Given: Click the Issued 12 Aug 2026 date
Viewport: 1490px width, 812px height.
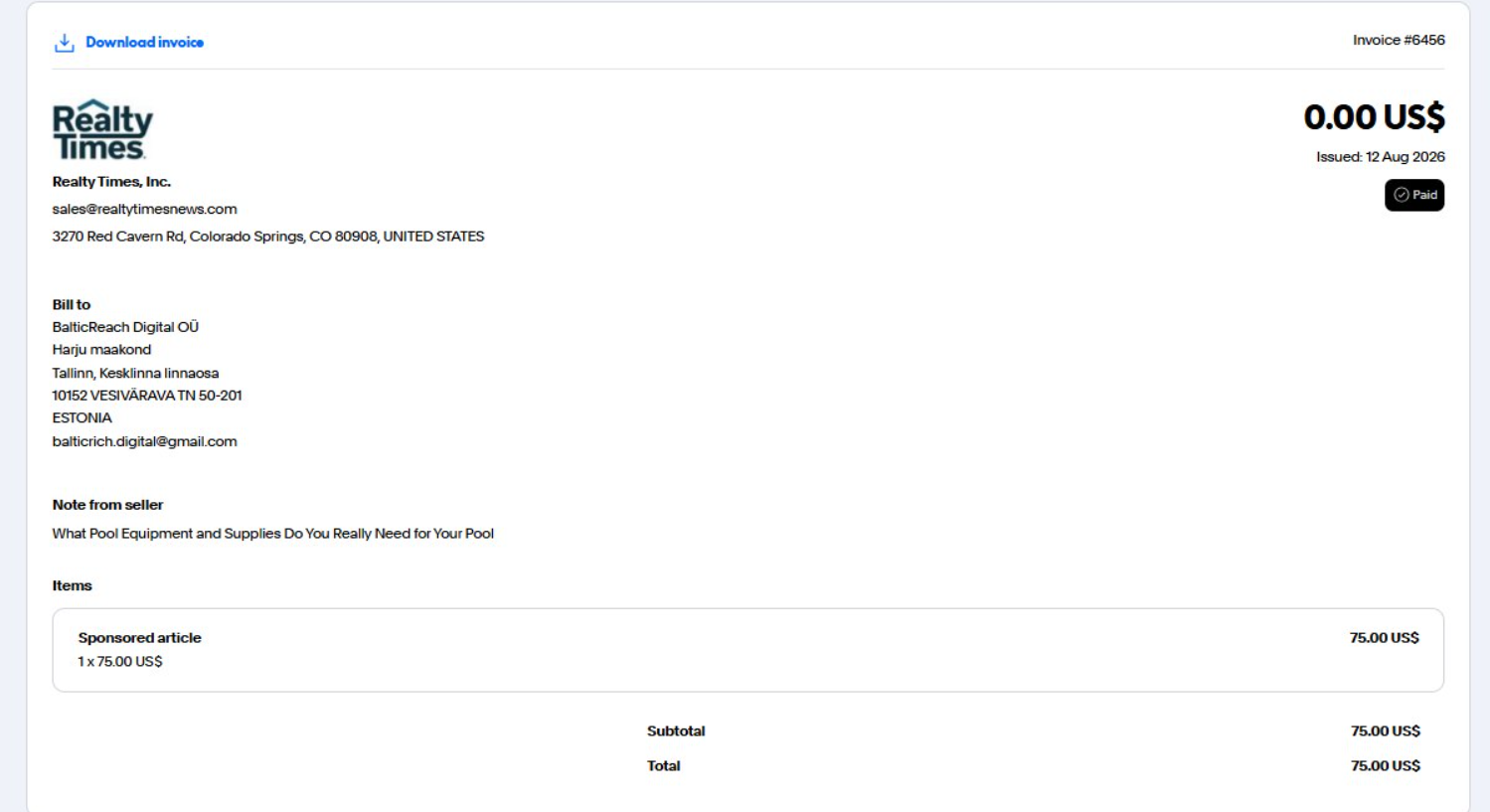Looking at the screenshot, I should 1380,157.
